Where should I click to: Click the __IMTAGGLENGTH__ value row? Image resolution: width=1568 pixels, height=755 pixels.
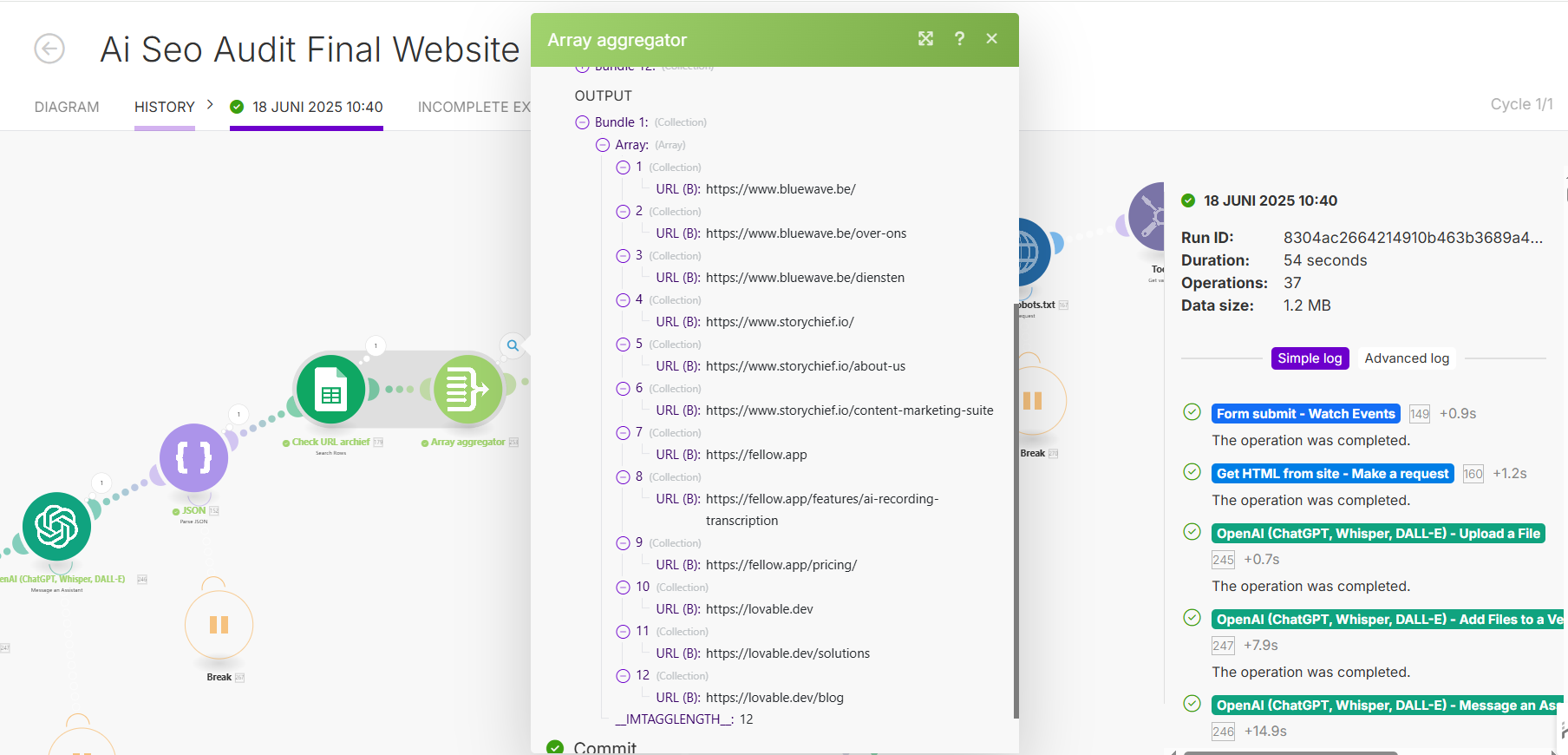pos(684,719)
